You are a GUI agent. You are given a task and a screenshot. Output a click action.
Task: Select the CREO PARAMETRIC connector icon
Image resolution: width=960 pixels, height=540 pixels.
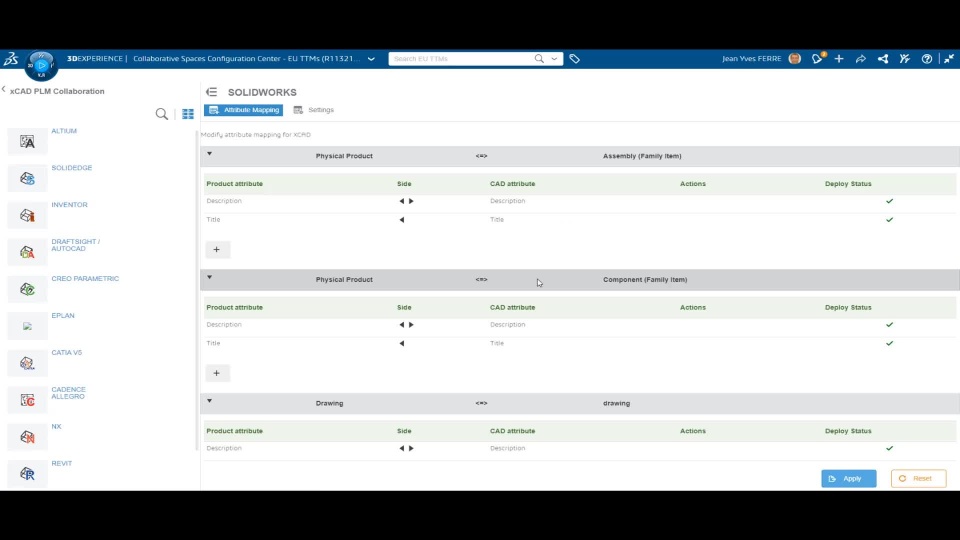pyautogui.click(x=27, y=289)
